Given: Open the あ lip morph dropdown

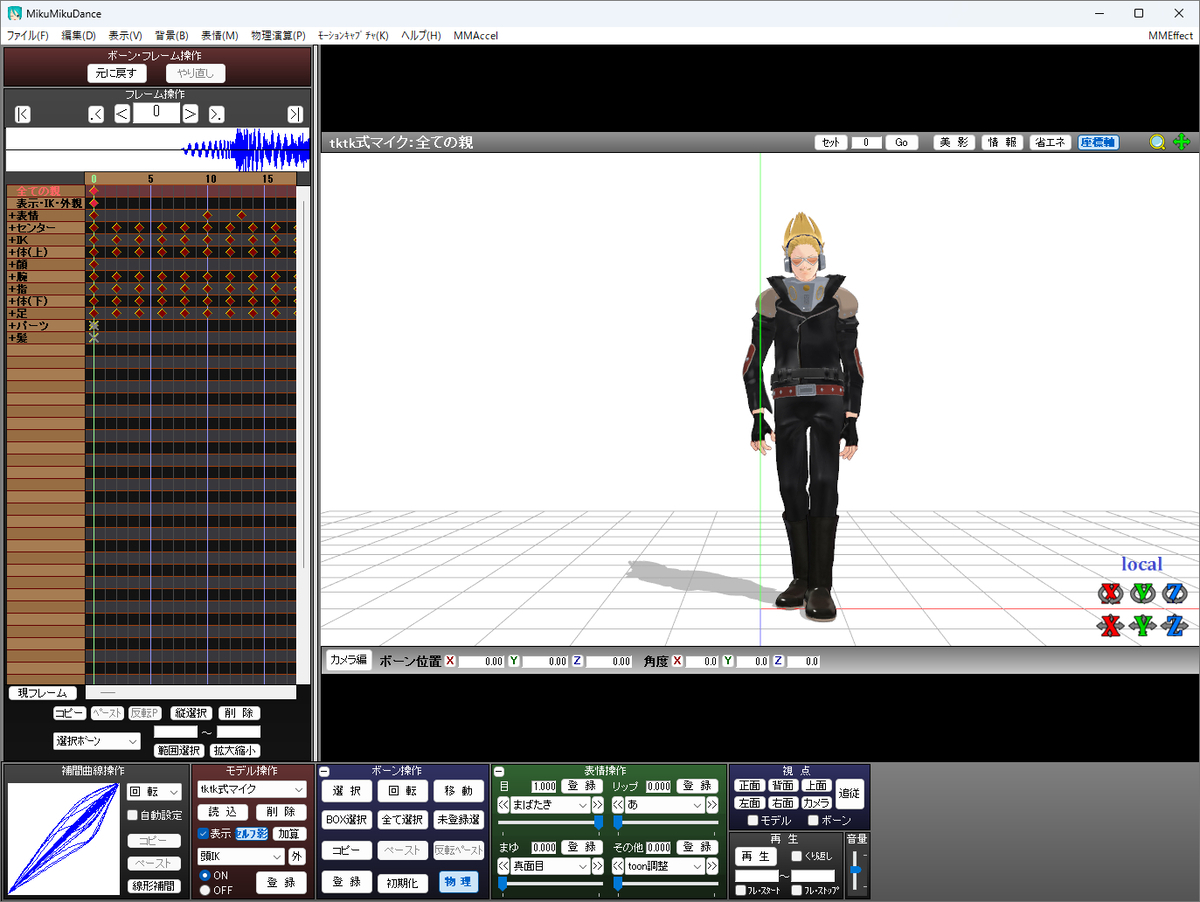Looking at the screenshot, I should pyautogui.click(x=666, y=805).
